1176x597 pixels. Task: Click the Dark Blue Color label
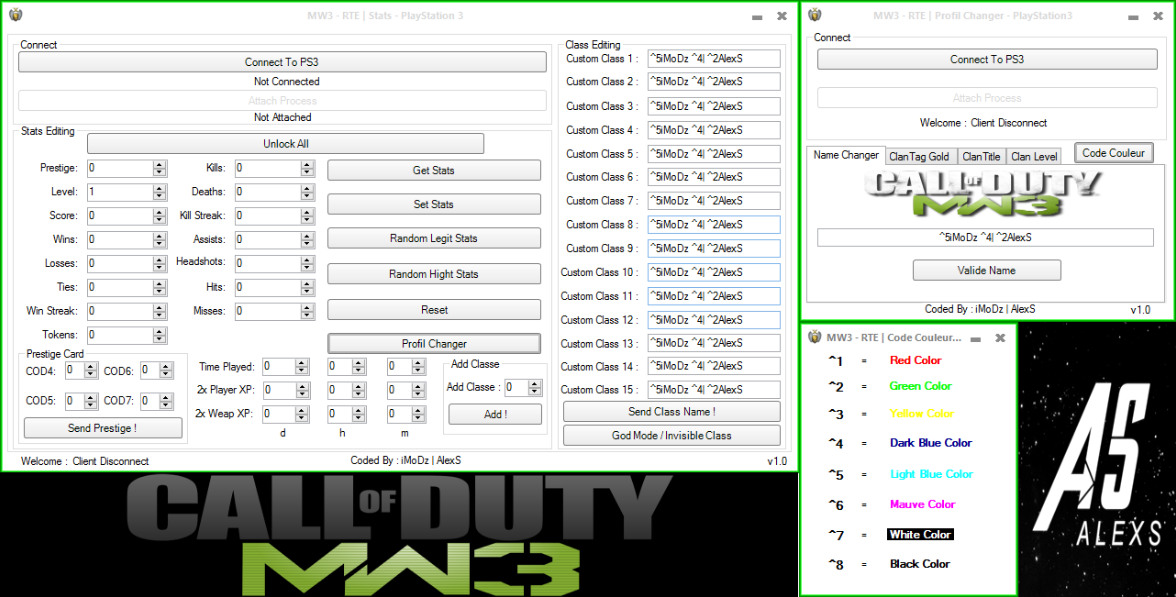931,442
